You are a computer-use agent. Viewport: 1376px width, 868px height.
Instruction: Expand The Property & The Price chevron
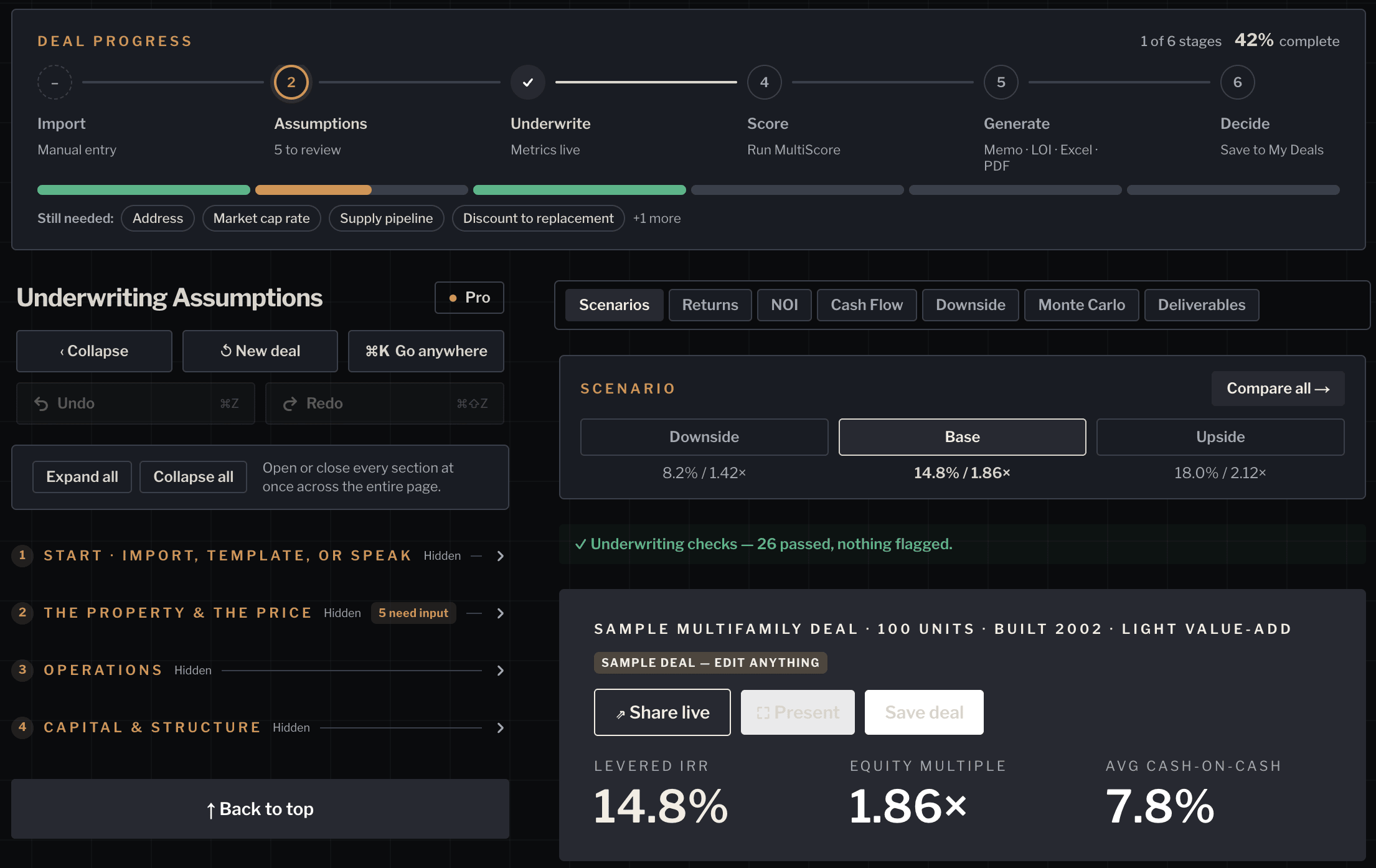point(501,613)
